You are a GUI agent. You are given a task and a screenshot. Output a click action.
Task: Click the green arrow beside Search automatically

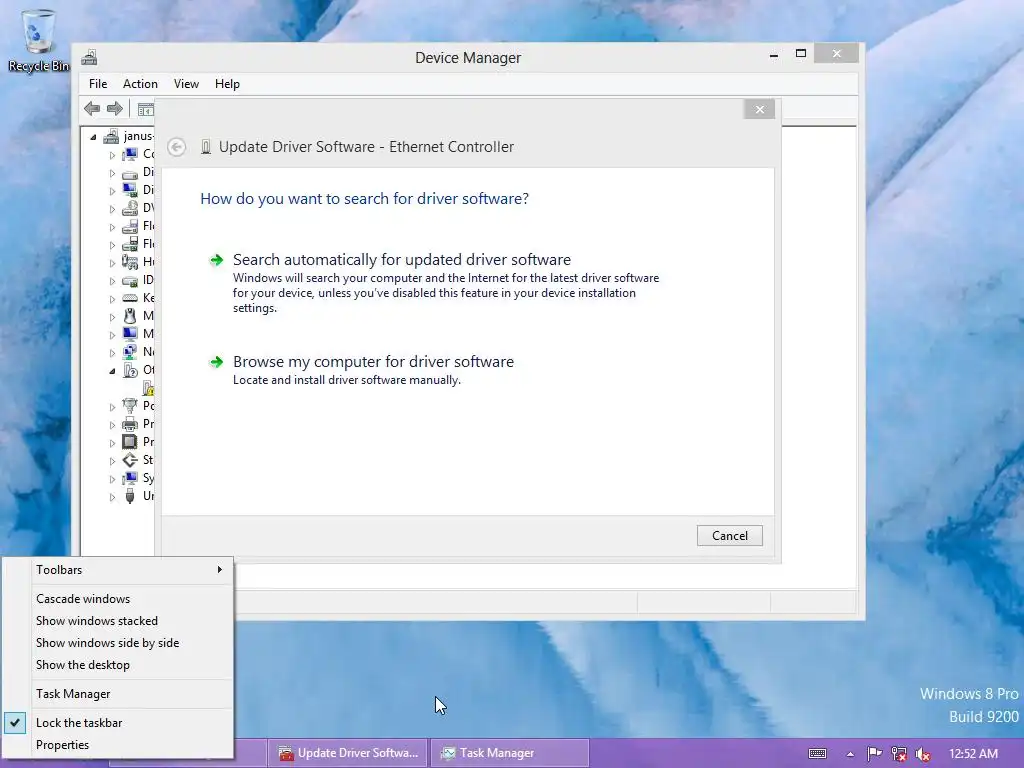tap(216, 261)
